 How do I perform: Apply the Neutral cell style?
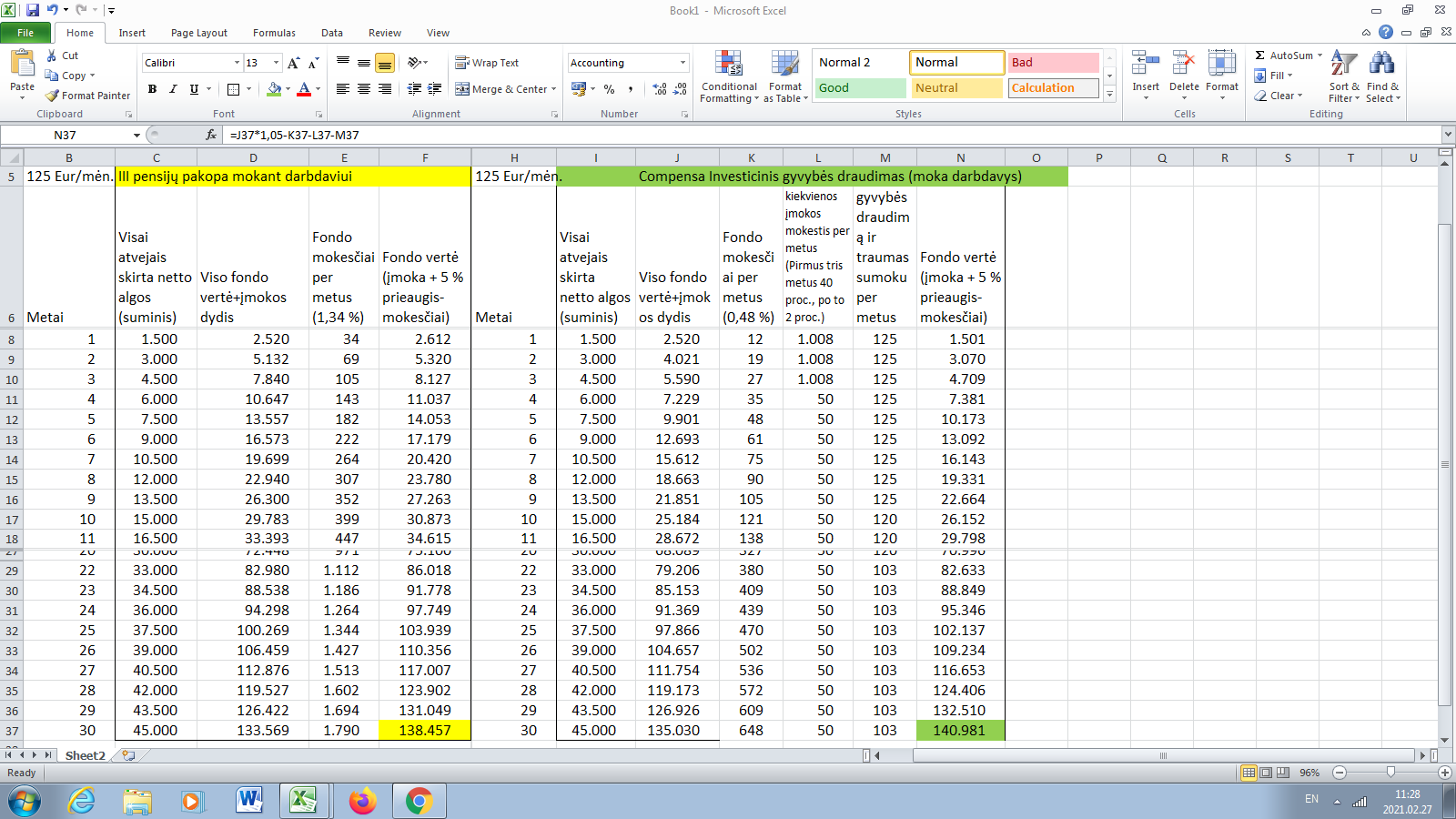coord(956,88)
